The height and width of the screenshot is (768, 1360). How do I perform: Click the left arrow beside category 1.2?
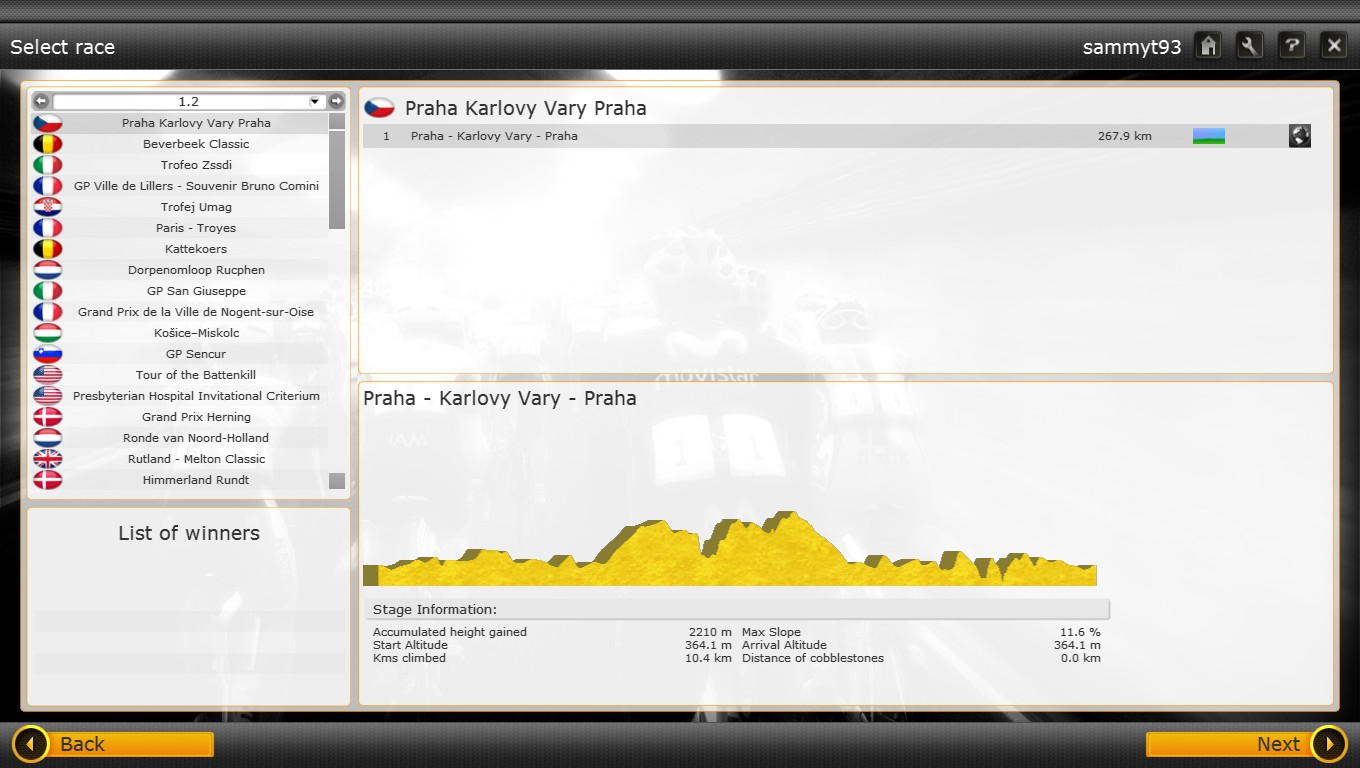[x=41, y=101]
